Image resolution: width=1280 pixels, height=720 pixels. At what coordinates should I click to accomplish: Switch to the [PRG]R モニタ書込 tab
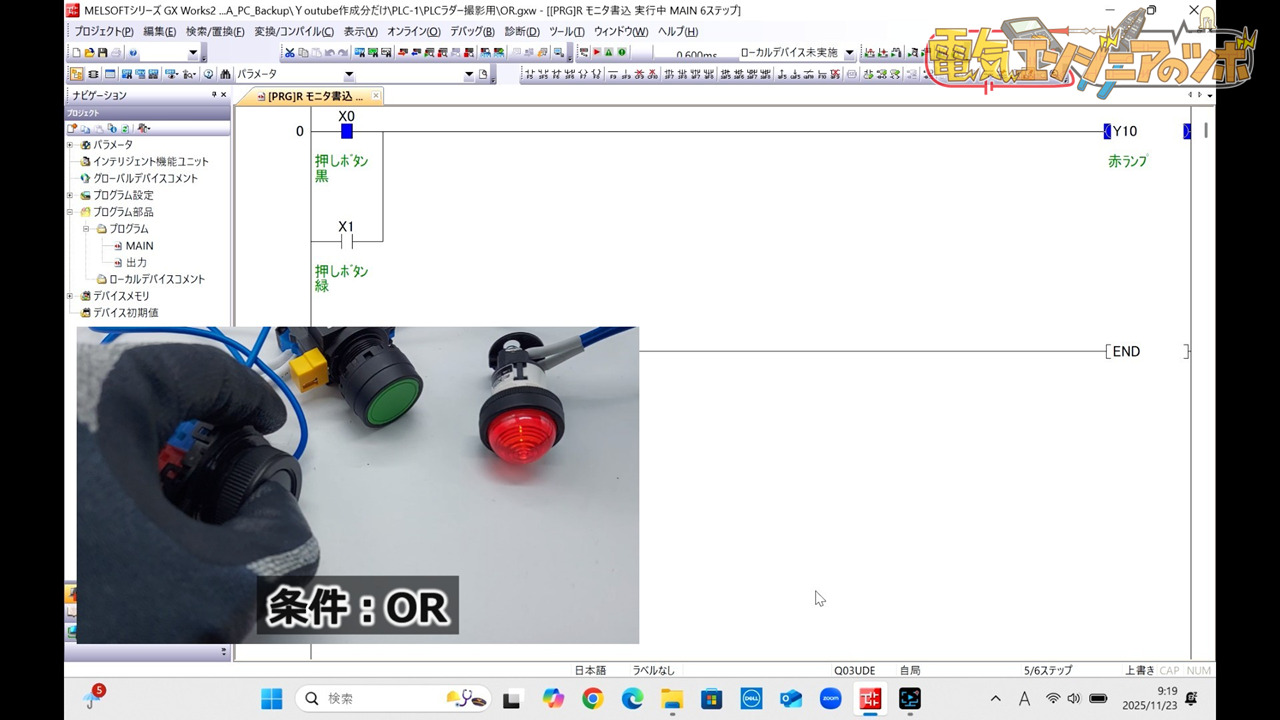tap(315, 96)
